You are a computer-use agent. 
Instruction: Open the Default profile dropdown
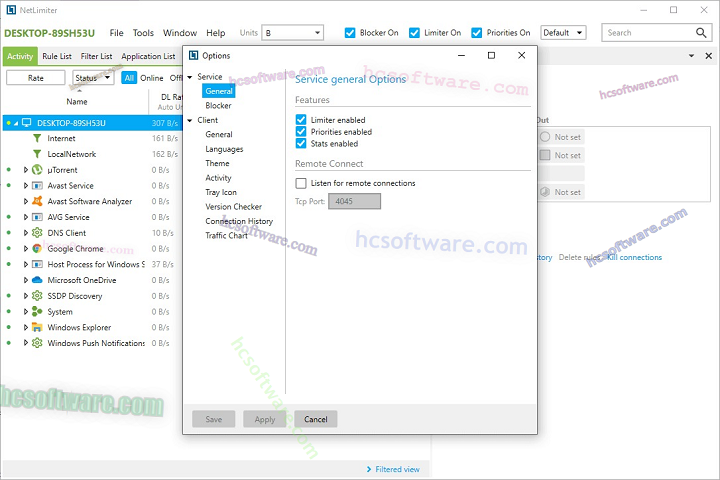pyautogui.click(x=563, y=33)
